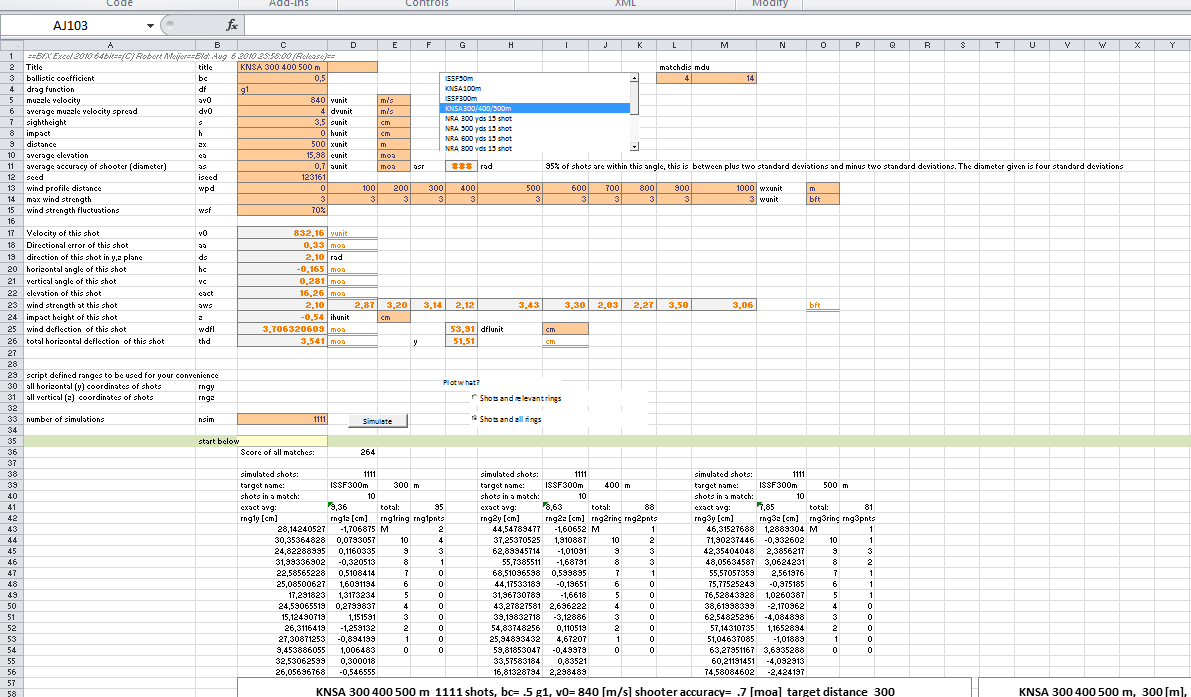
Task: Select column Y header
Action: pos(1172,45)
